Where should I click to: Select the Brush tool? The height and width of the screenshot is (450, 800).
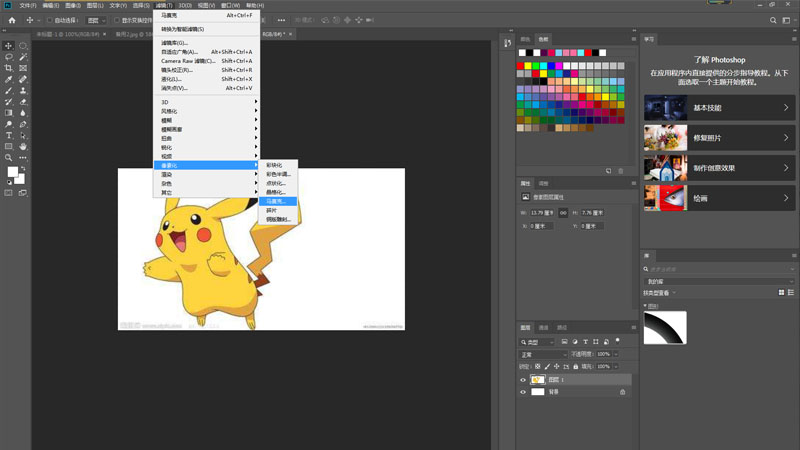tap(9, 91)
